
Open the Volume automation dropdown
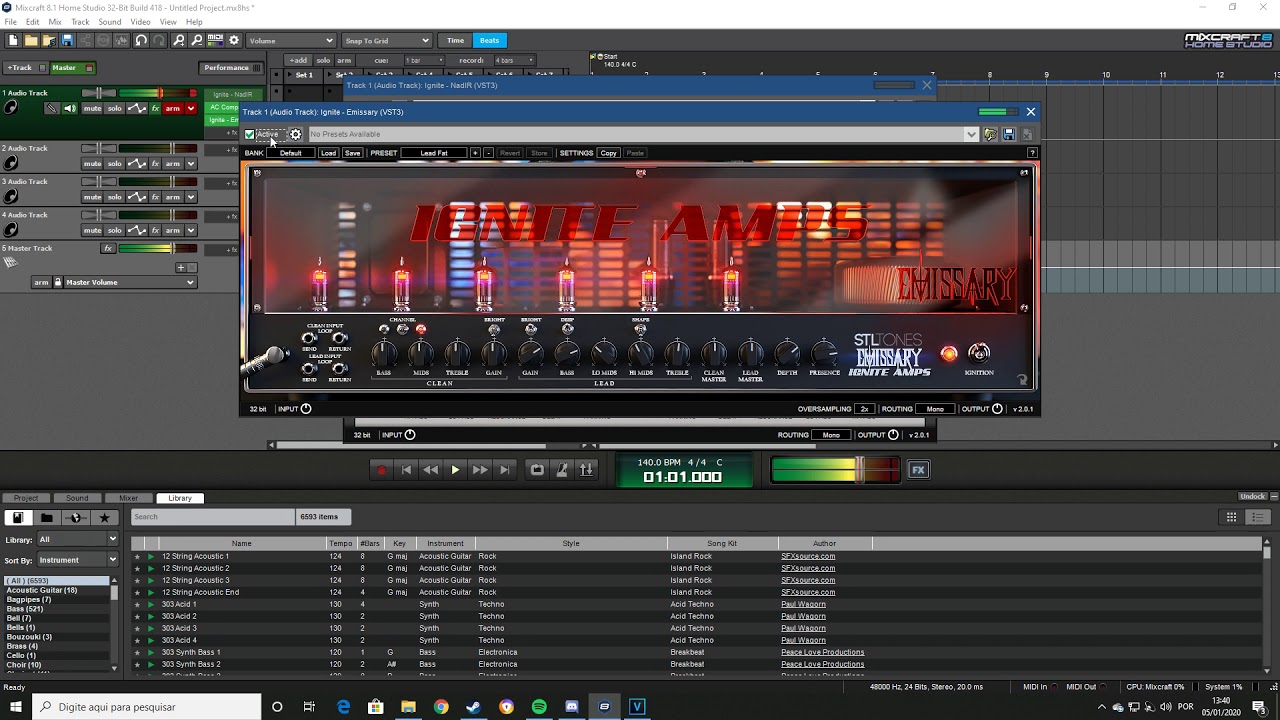click(x=291, y=41)
